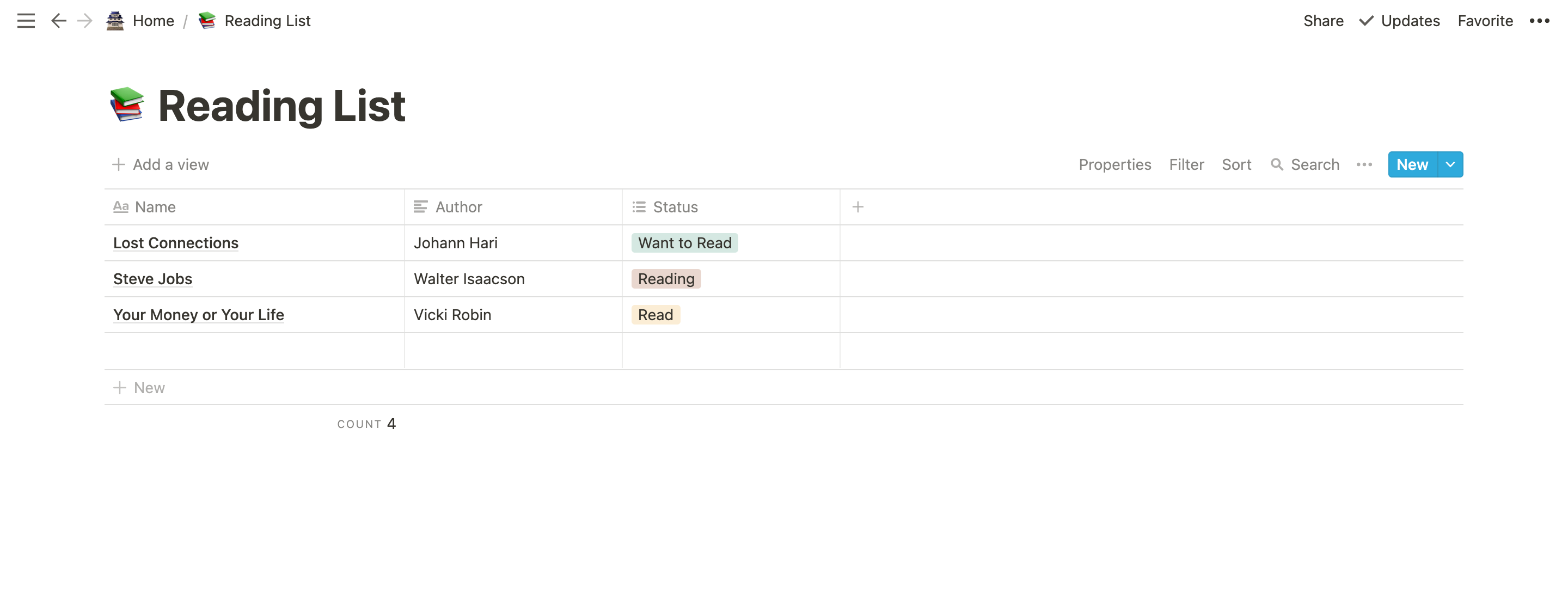Viewport: 1568px width, 612px height.
Task: Open the hamburger sidebar menu
Action: [26, 21]
